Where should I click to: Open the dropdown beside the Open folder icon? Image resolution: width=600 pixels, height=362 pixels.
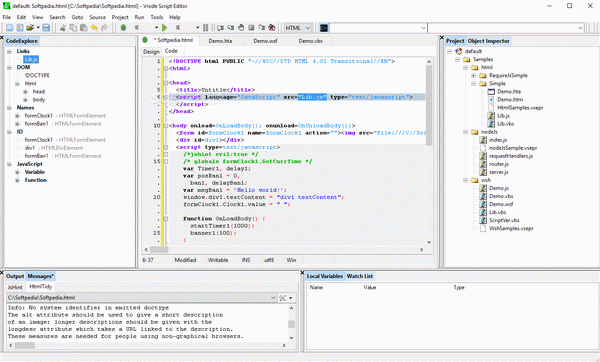pyautogui.click(x=38, y=28)
